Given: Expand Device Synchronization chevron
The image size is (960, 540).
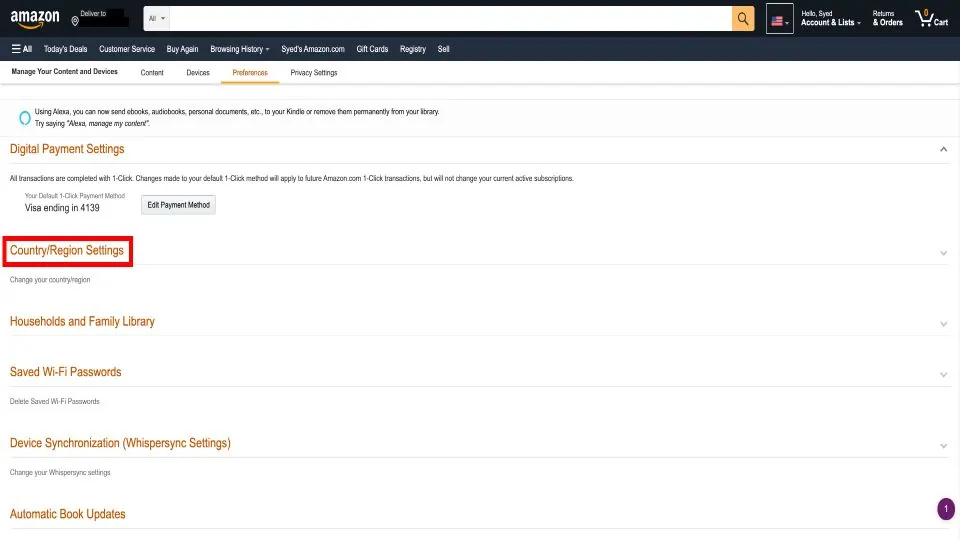Looking at the screenshot, I should tap(943, 446).
